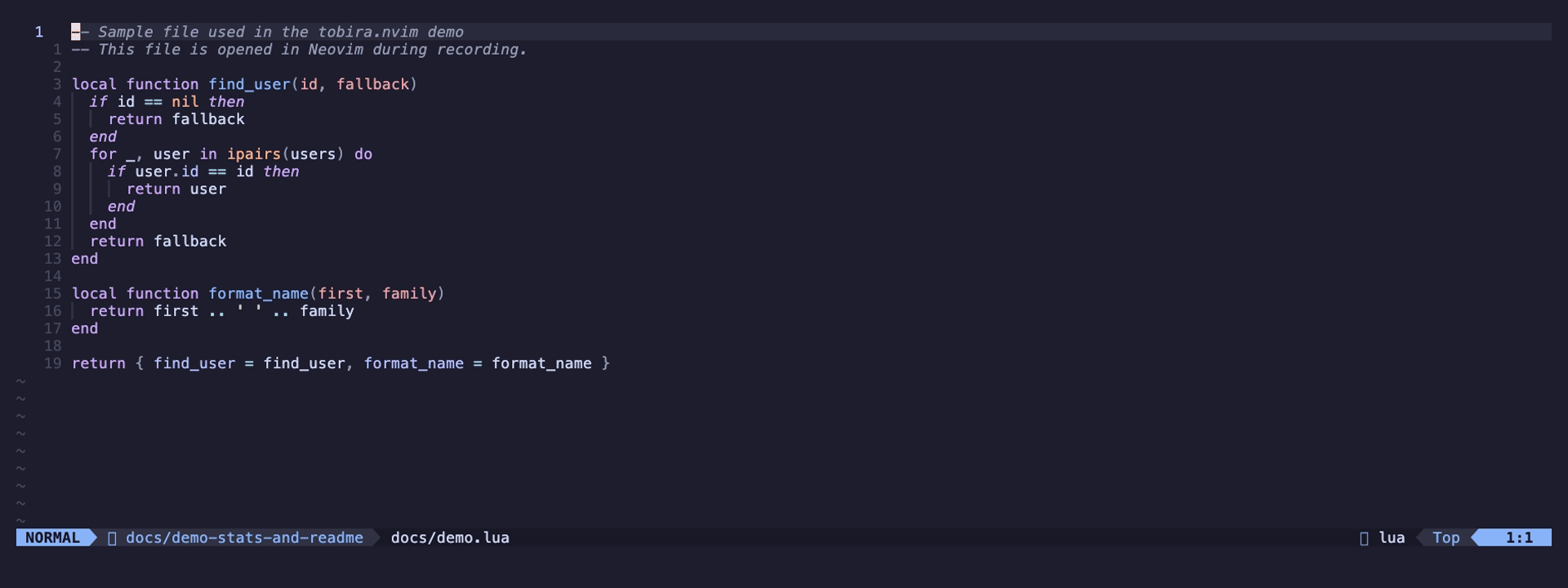The image size is (1568, 588).
Task: Click line number 15 in the gutter
Action: (x=52, y=293)
